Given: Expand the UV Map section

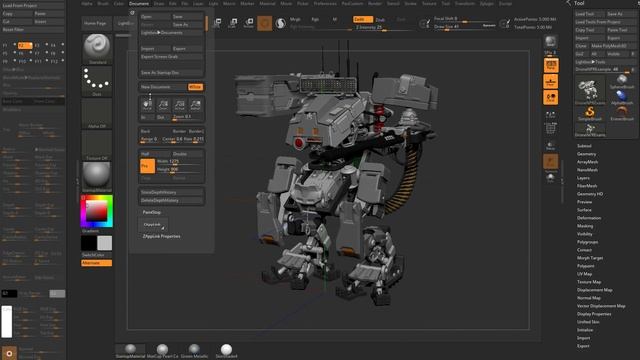Looking at the screenshot, I should tap(584, 274).
